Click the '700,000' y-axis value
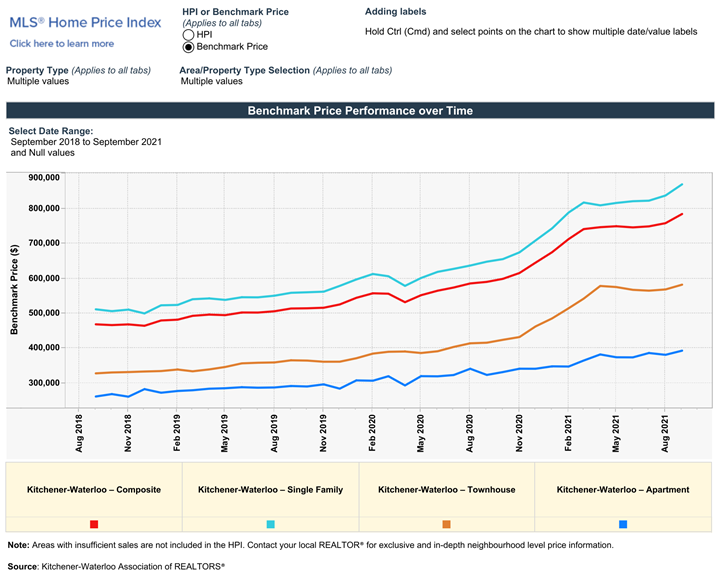 pos(44,243)
